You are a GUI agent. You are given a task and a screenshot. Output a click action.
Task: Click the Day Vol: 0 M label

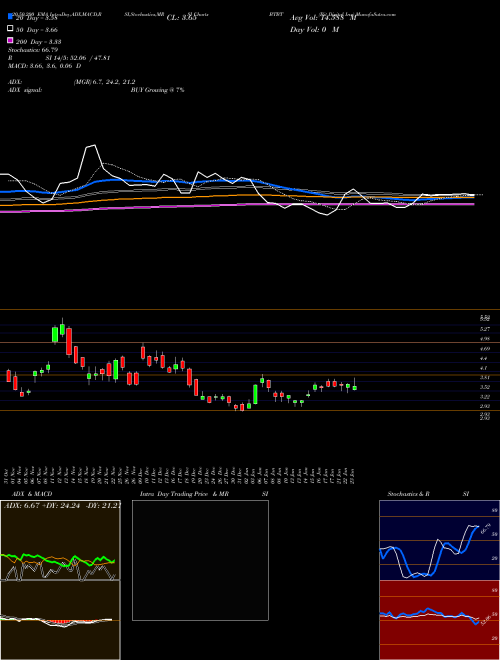(x=314, y=29)
